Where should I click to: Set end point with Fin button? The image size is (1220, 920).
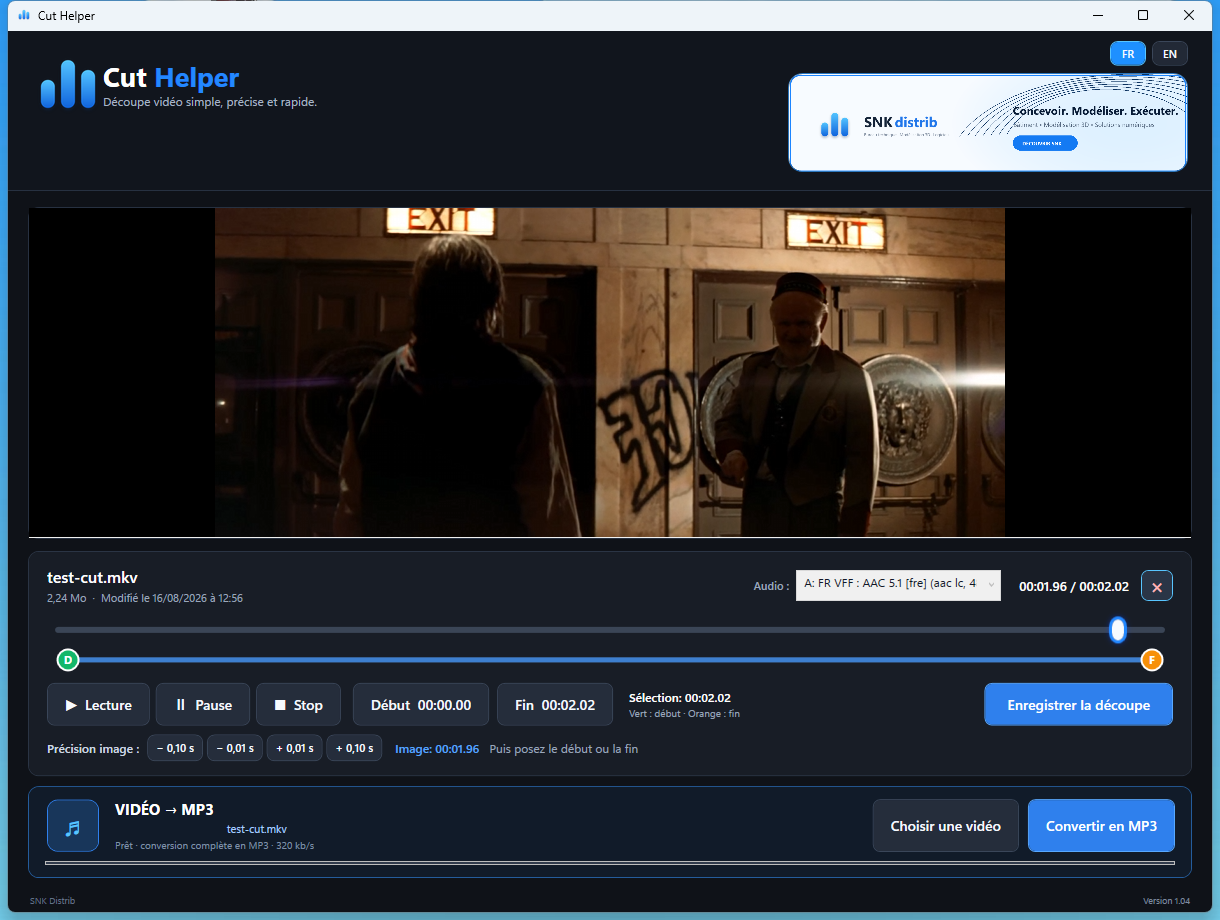tap(555, 705)
